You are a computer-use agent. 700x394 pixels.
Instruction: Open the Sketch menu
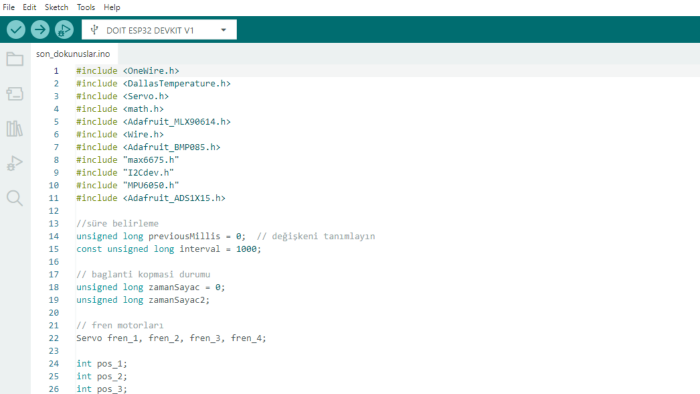tap(56, 7)
